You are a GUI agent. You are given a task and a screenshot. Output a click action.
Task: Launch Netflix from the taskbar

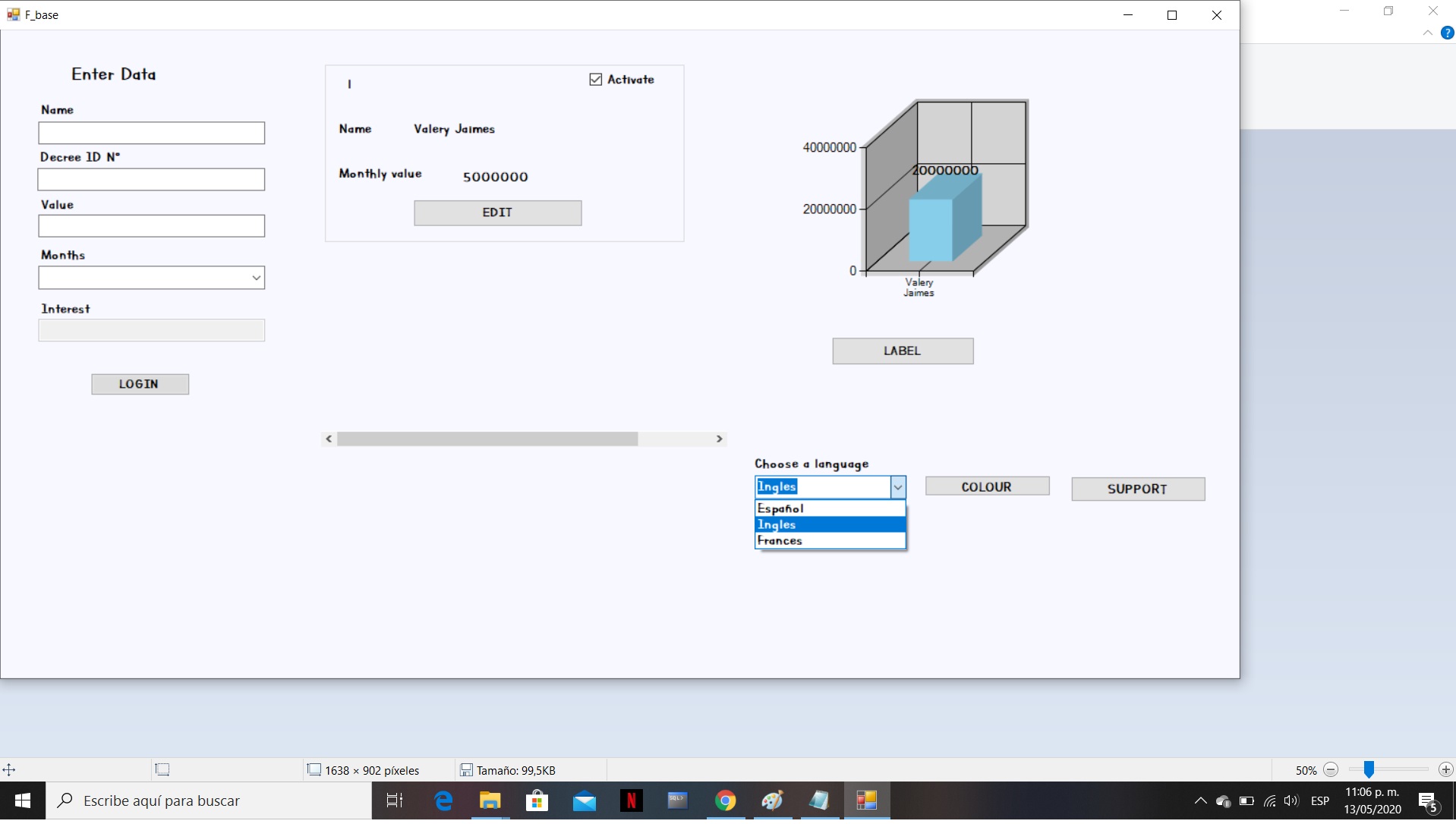pyautogui.click(x=631, y=800)
